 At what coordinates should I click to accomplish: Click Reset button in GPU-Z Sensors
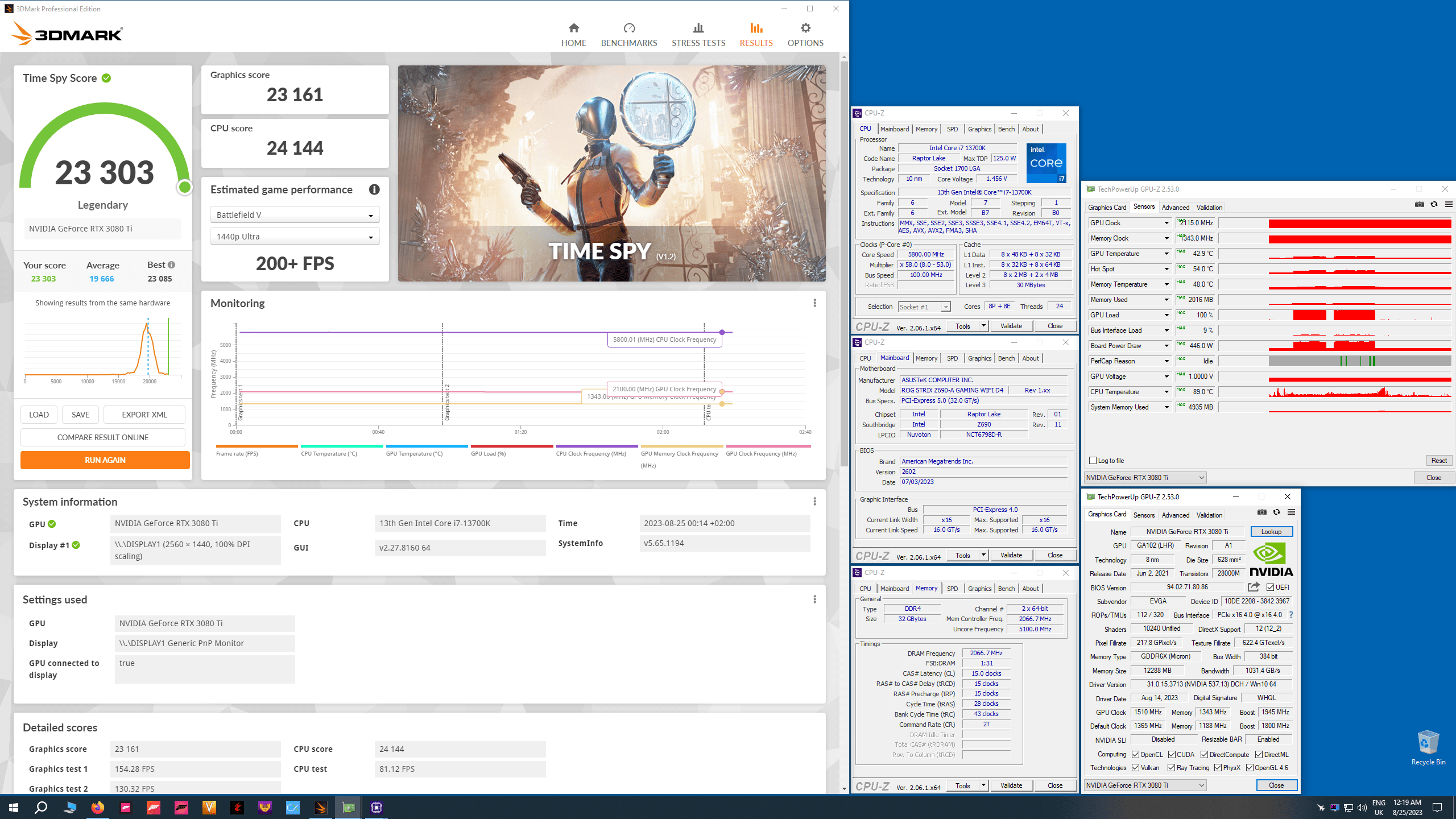[1439, 461]
